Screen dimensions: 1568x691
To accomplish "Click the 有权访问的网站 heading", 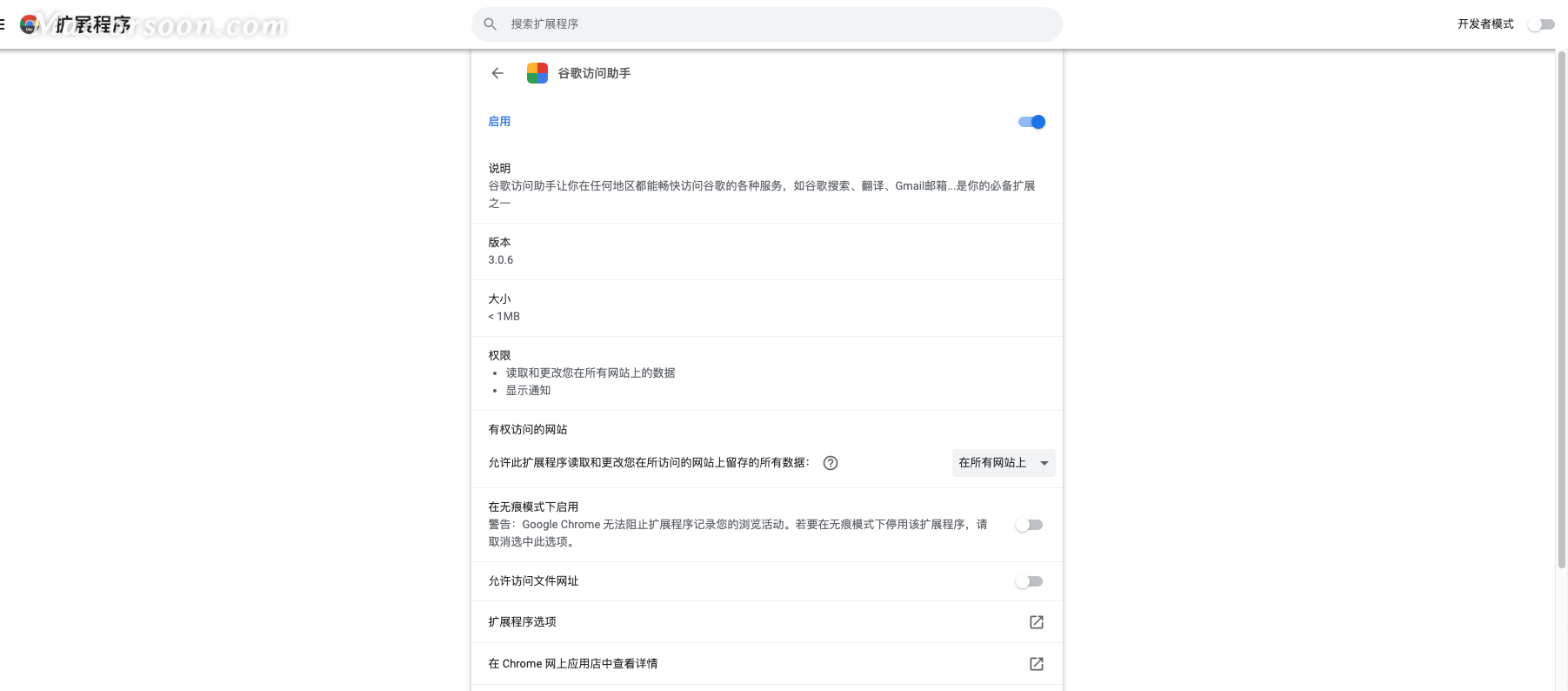I will pos(528,430).
